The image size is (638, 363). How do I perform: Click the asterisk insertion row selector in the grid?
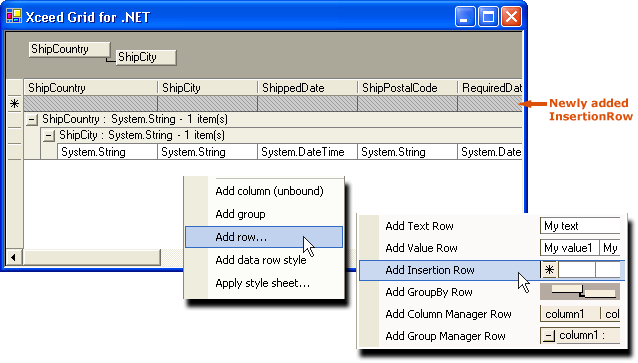[15, 104]
